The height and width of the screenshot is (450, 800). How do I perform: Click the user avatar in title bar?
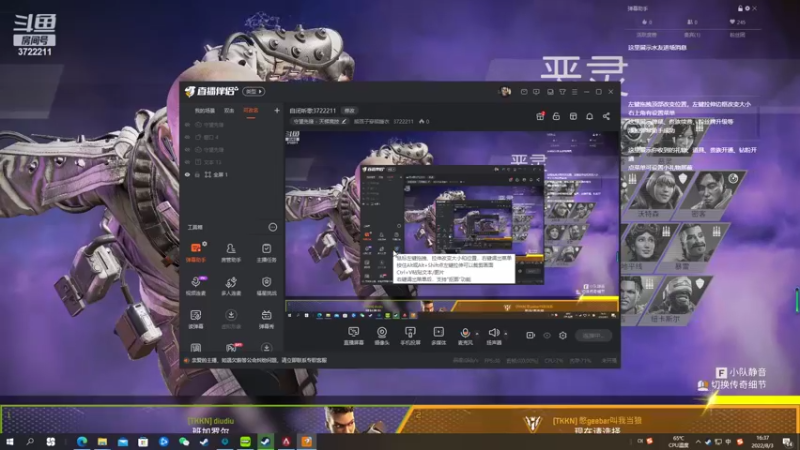[506, 91]
